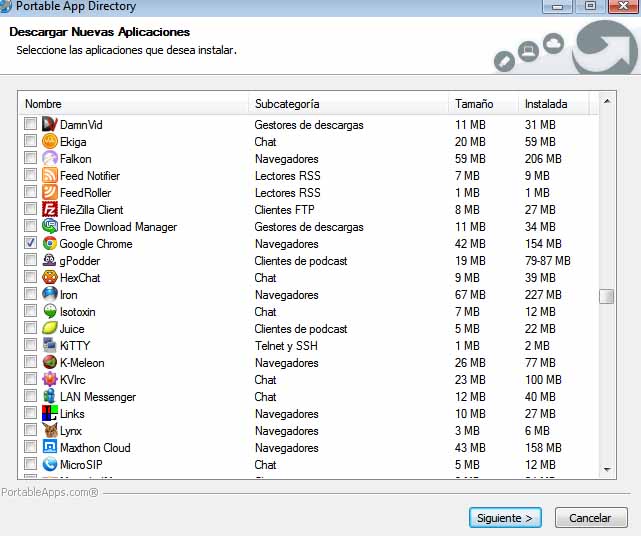The image size is (641, 536).
Task: Click the LAN Messenger icon
Action: tap(49, 396)
